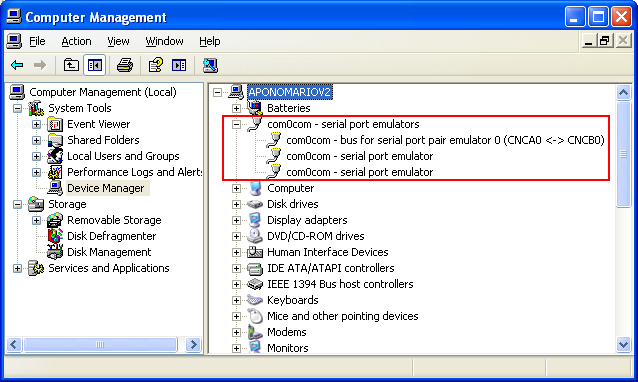The height and width of the screenshot is (382, 638).
Task: Click the DVD/CD-ROM drives icon
Action: coord(255,236)
